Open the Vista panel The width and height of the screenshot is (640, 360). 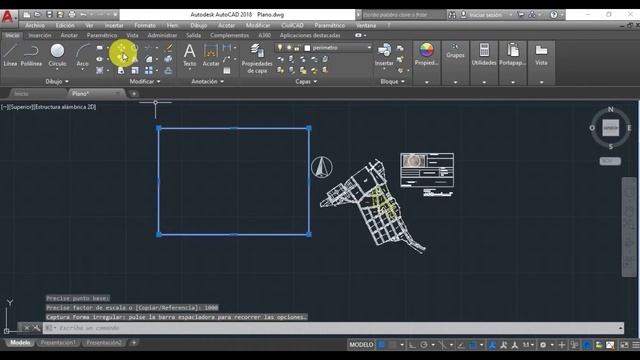(541, 55)
